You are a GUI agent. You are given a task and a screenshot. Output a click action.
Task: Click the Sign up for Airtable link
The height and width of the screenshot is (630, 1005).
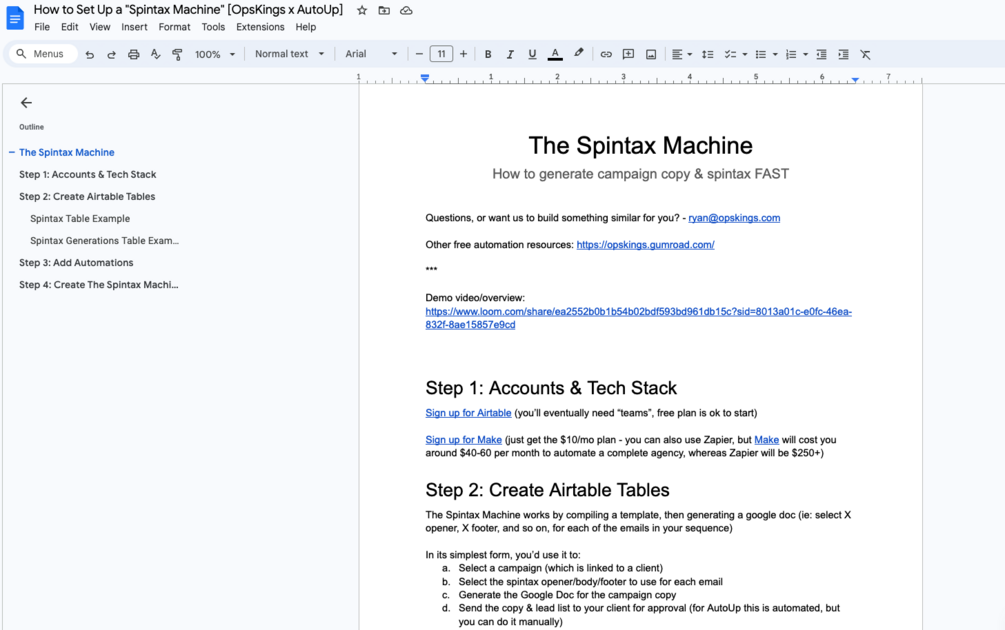(469, 413)
